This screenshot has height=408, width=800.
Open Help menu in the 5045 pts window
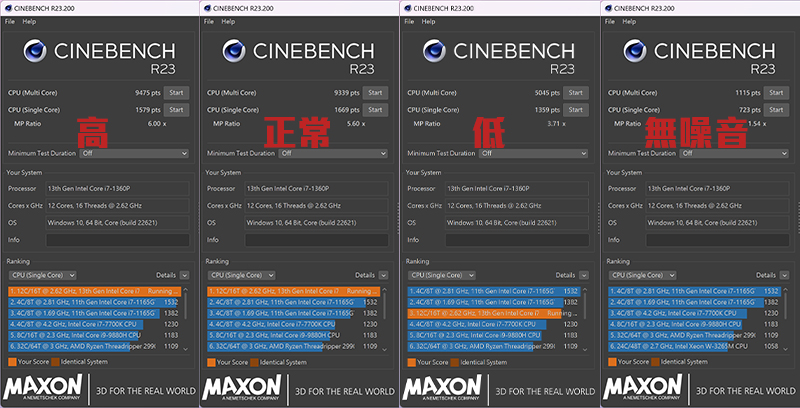click(429, 21)
